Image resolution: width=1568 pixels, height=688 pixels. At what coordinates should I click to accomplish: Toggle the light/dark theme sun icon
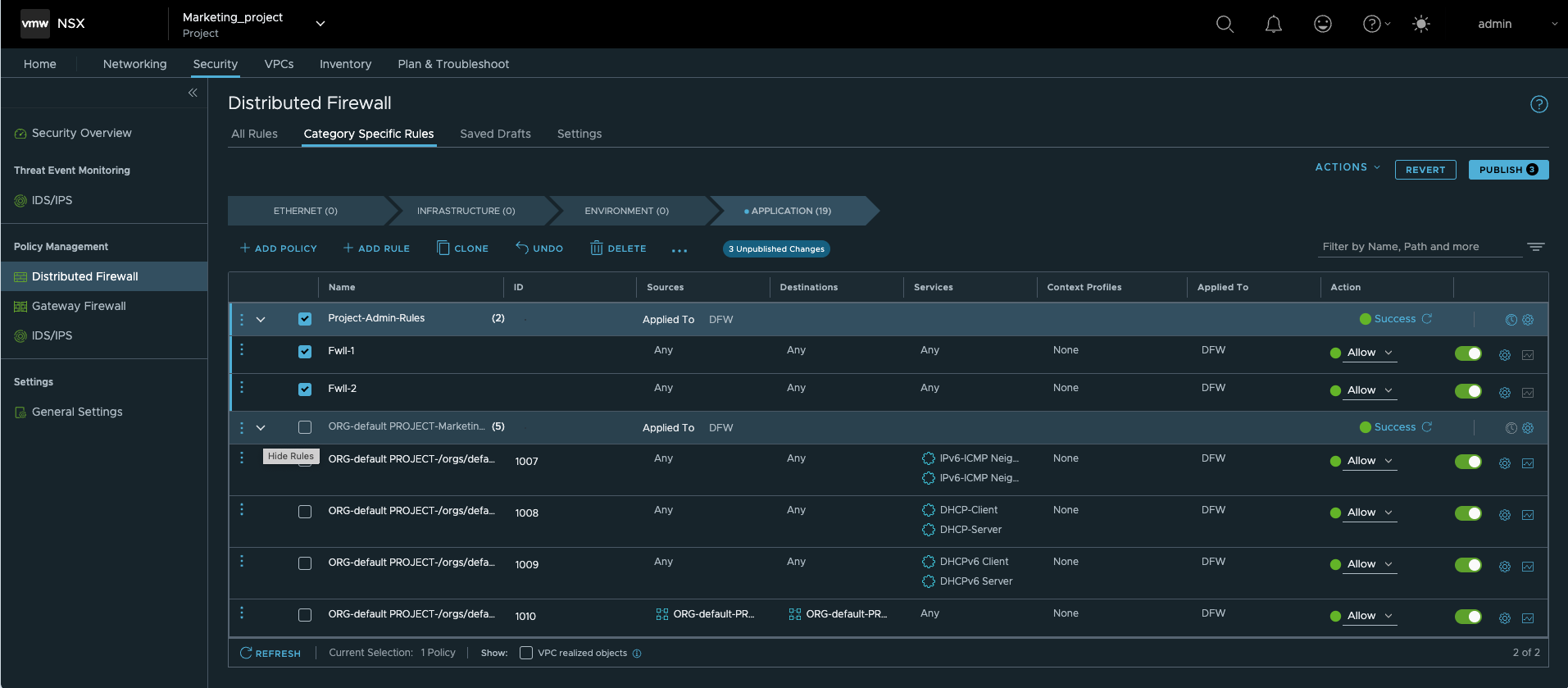(x=1420, y=24)
